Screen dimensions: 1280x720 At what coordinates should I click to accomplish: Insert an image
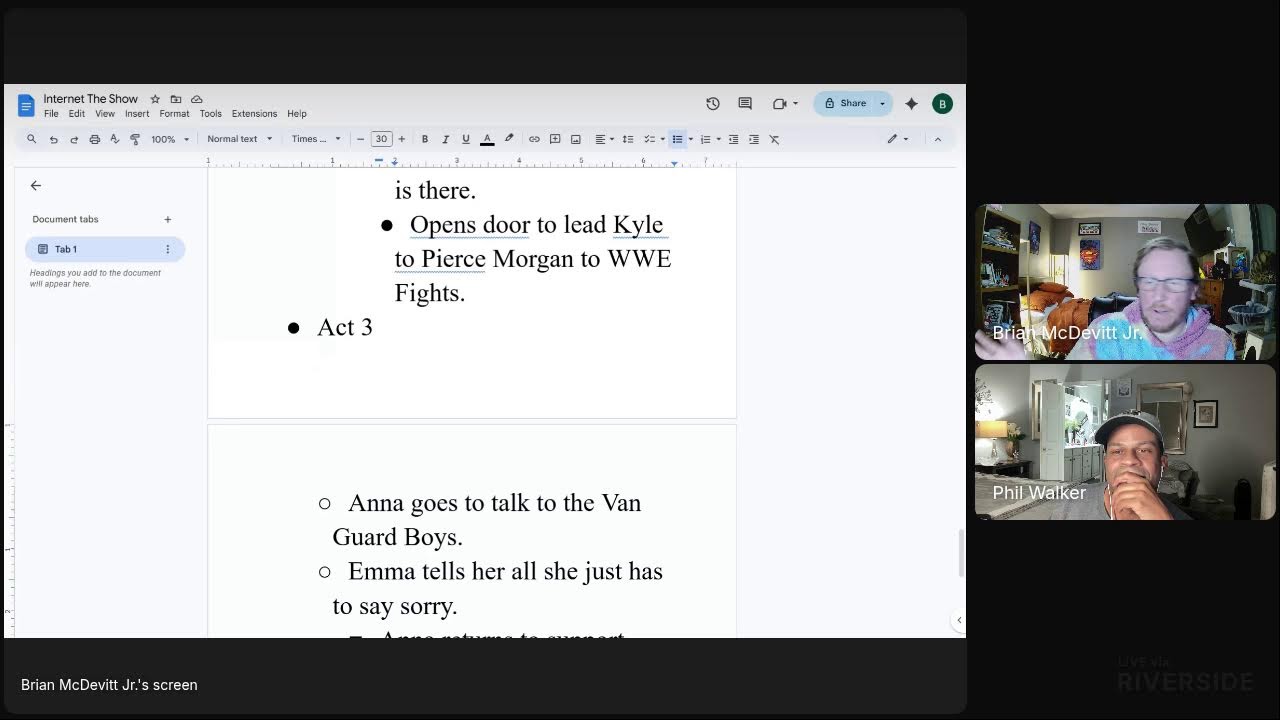click(x=576, y=139)
